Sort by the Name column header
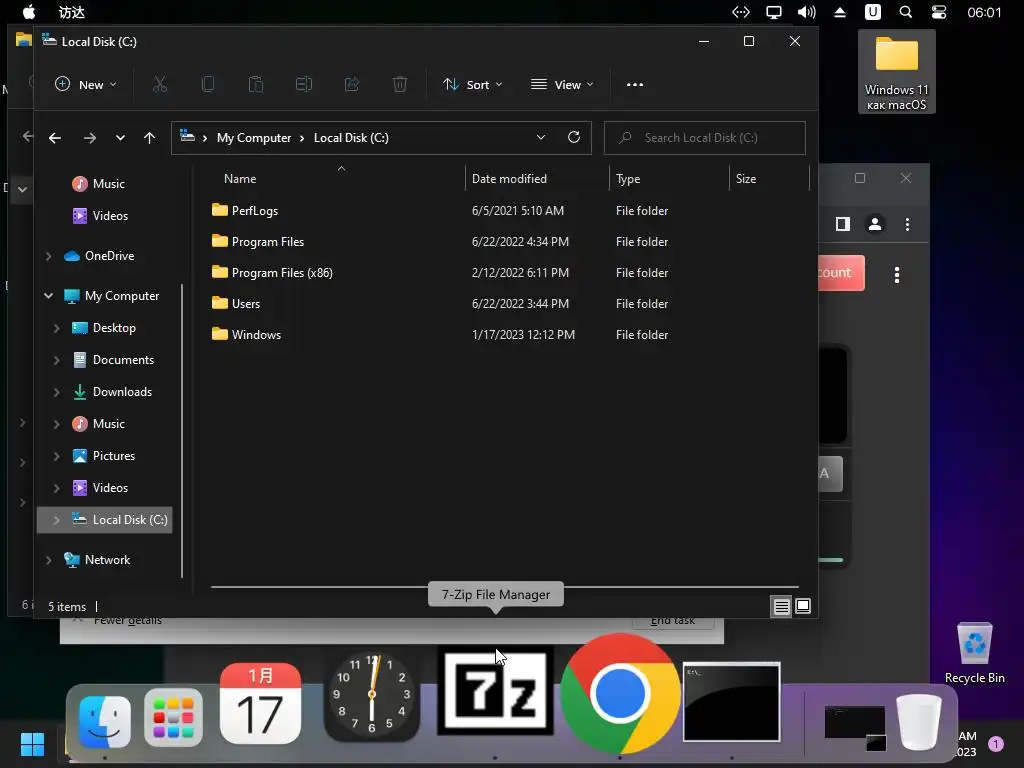Image resolution: width=1024 pixels, height=768 pixels. 240,178
